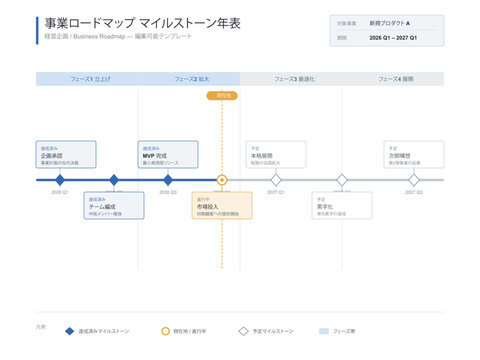The width and height of the screenshot is (480, 360).
Task: Select the フェーズ2 拡大 phase band
Action: [x=189, y=79]
